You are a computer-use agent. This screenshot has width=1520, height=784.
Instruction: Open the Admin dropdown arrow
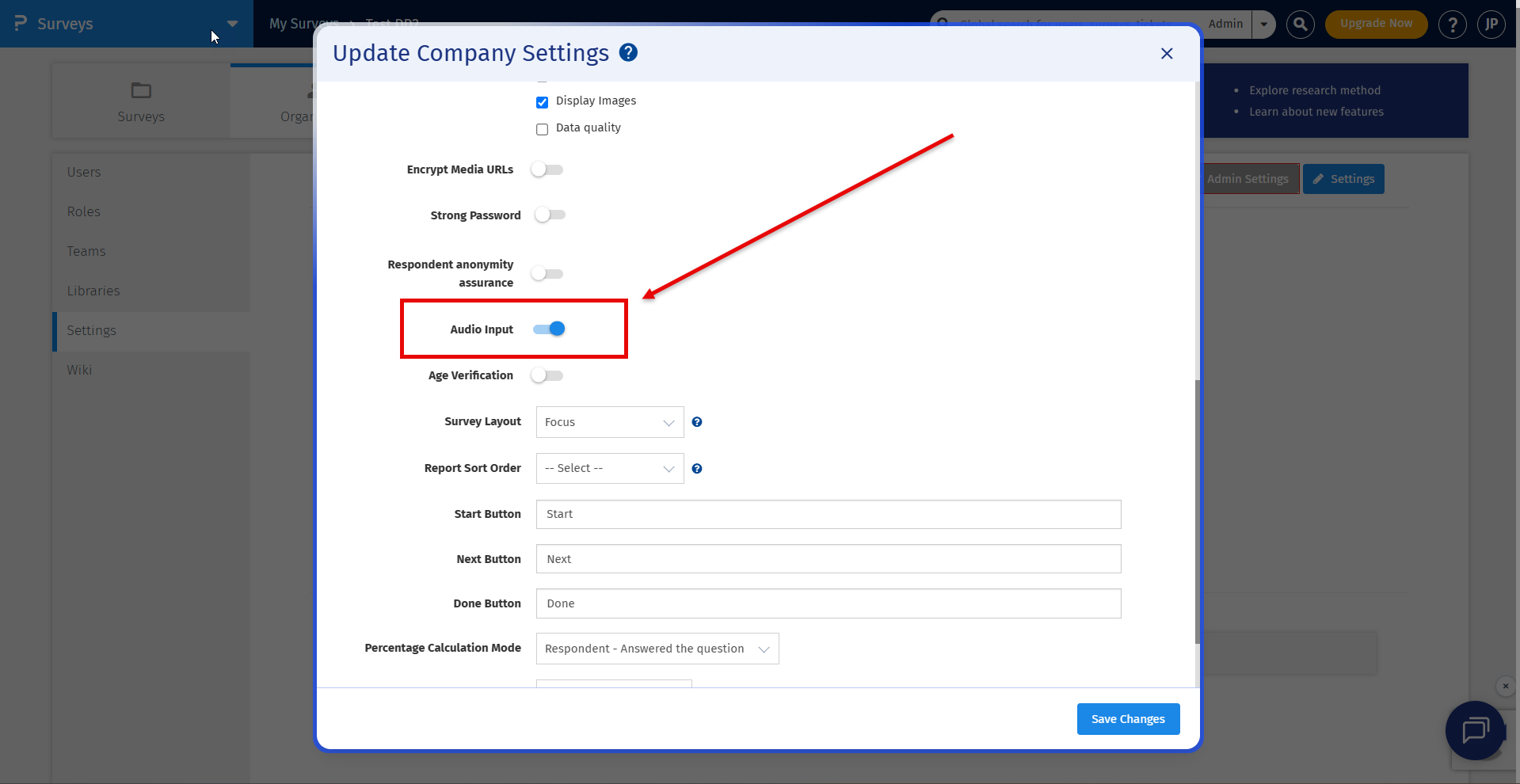[1264, 24]
